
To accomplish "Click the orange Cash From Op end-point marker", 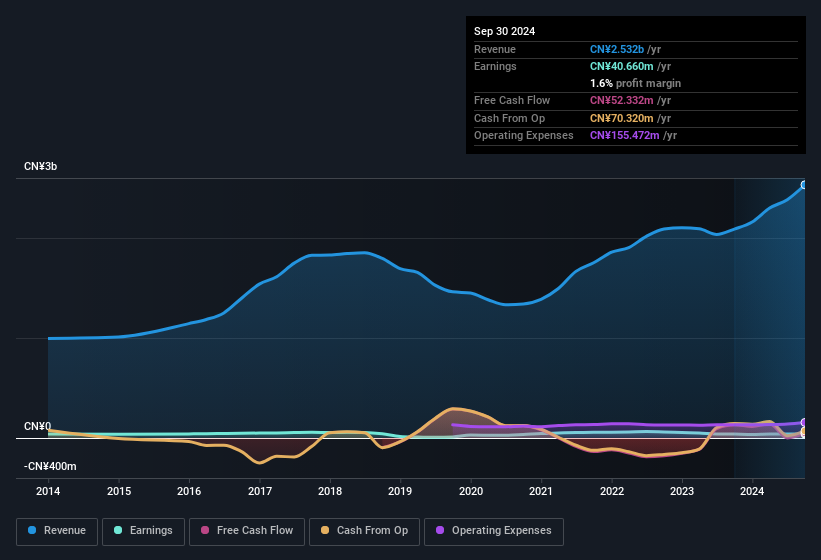I will pos(804,431).
